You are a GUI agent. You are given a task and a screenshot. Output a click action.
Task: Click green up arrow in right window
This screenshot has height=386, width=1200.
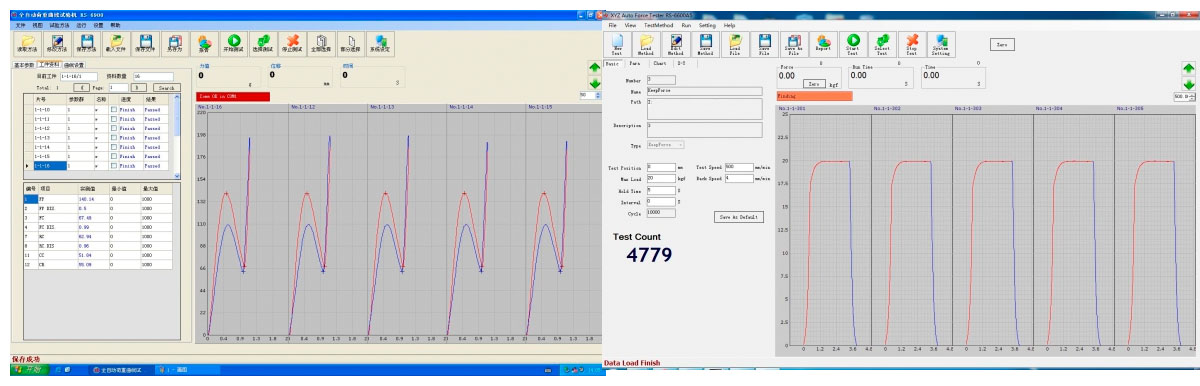(x=1189, y=68)
